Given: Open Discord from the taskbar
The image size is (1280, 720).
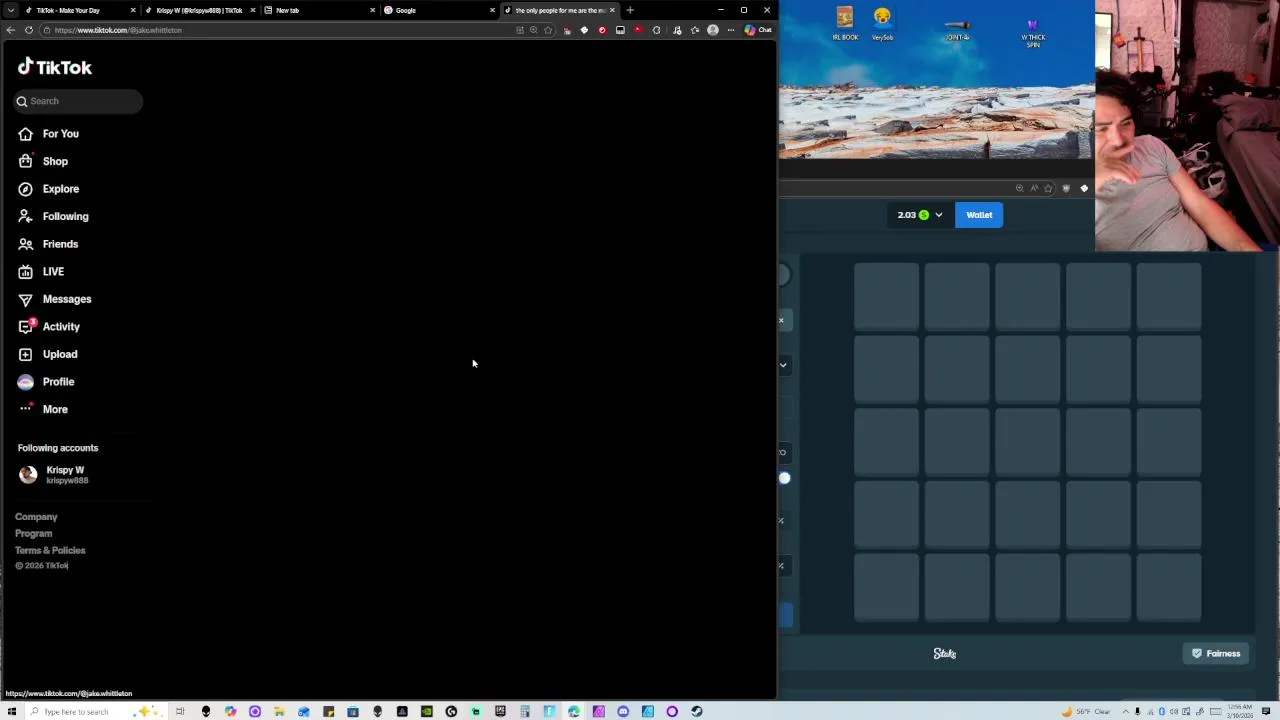Looking at the screenshot, I should (x=623, y=712).
